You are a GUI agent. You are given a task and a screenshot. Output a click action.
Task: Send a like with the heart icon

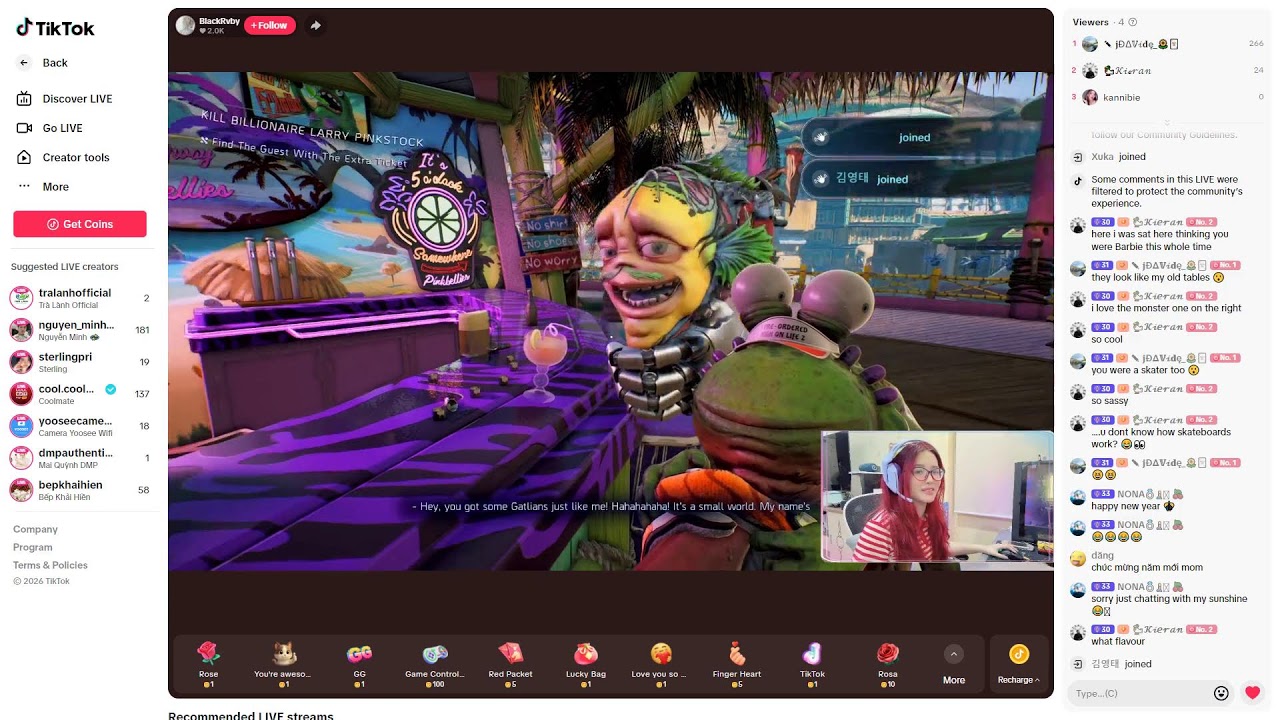pyautogui.click(x=1252, y=693)
